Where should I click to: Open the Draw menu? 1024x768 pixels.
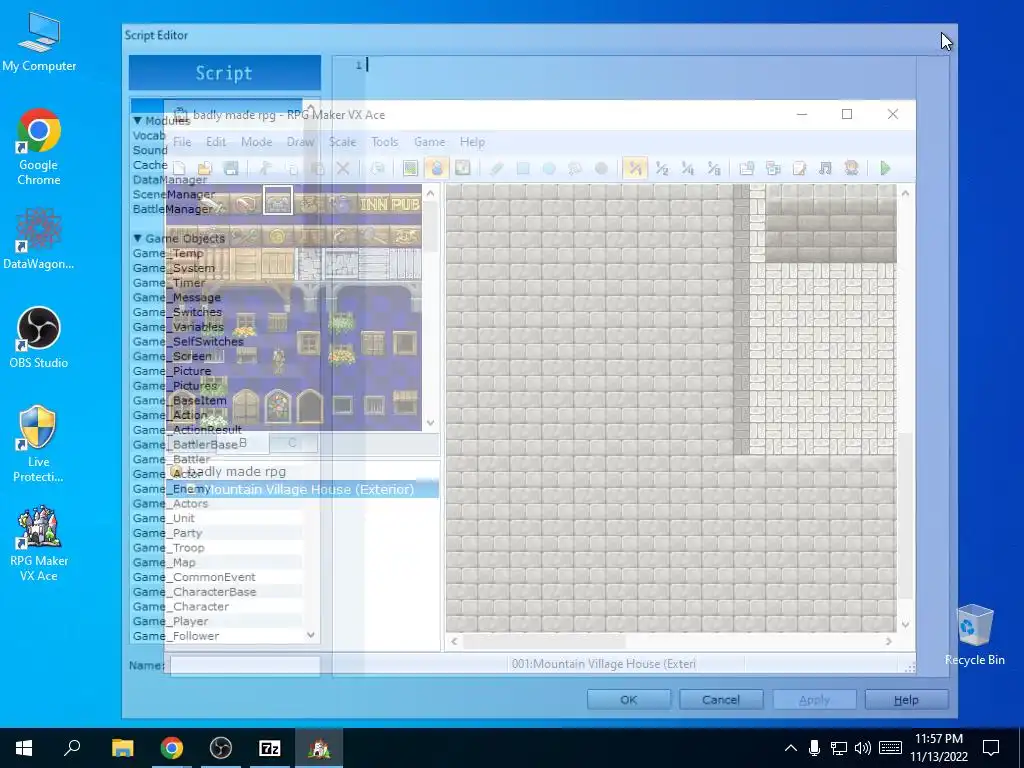(x=300, y=142)
